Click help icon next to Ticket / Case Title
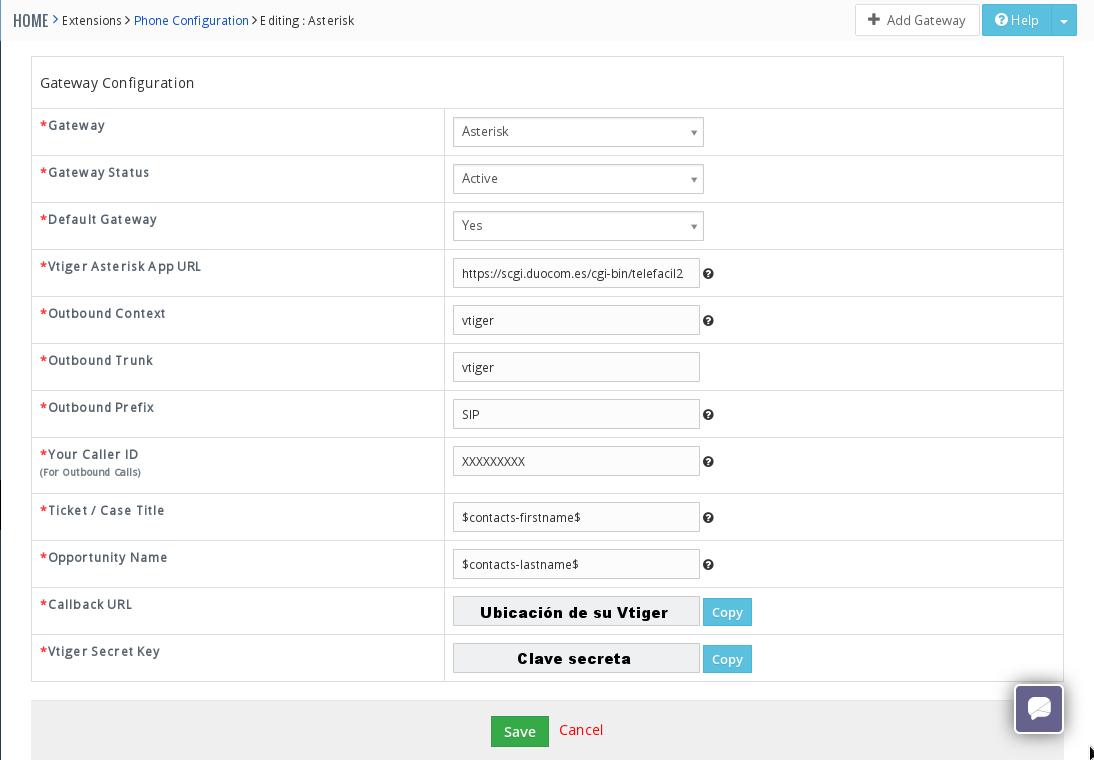Image resolution: width=1094 pixels, height=760 pixels. pyautogui.click(x=708, y=518)
